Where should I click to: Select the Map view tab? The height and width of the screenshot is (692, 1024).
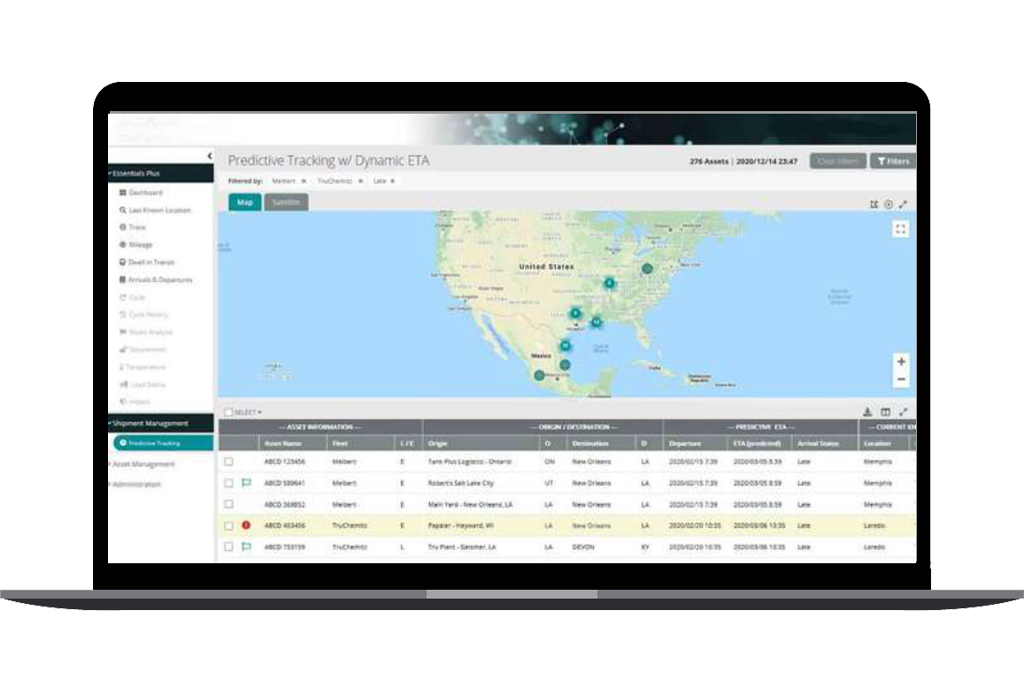[244, 202]
